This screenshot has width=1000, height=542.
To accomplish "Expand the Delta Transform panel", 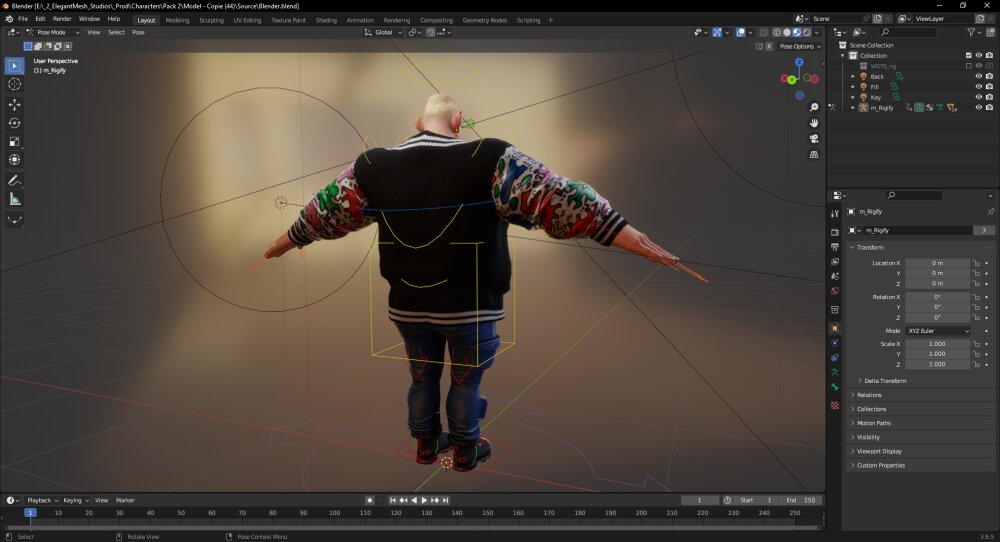I will [885, 381].
